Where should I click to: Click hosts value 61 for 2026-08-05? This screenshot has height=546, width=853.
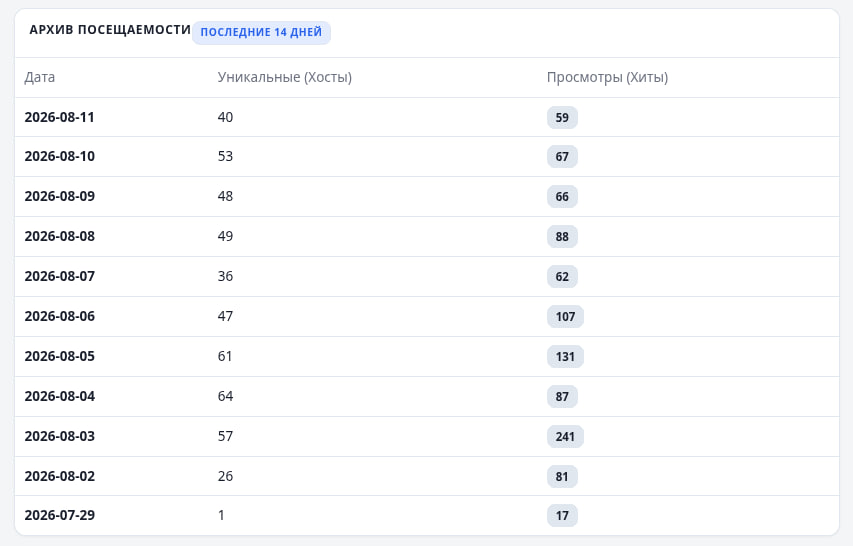(x=225, y=356)
